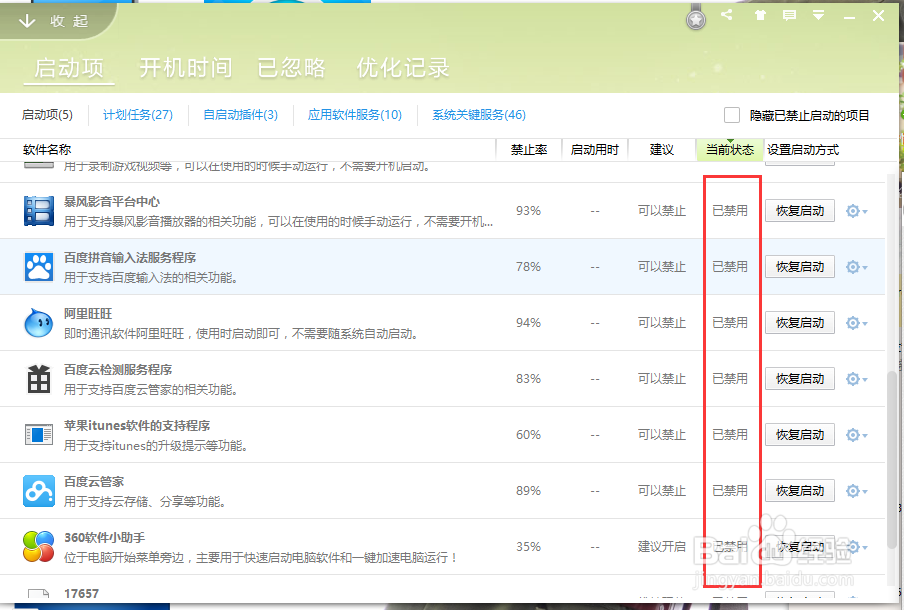Click 360软件小助手 colorful ball icon
The height and width of the screenshot is (610, 904).
tap(39, 547)
